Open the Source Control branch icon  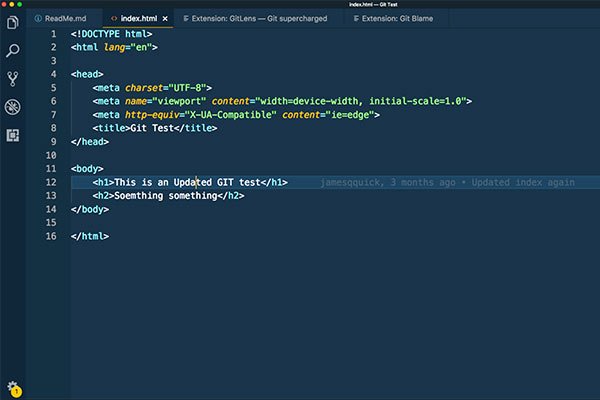tap(13, 79)
